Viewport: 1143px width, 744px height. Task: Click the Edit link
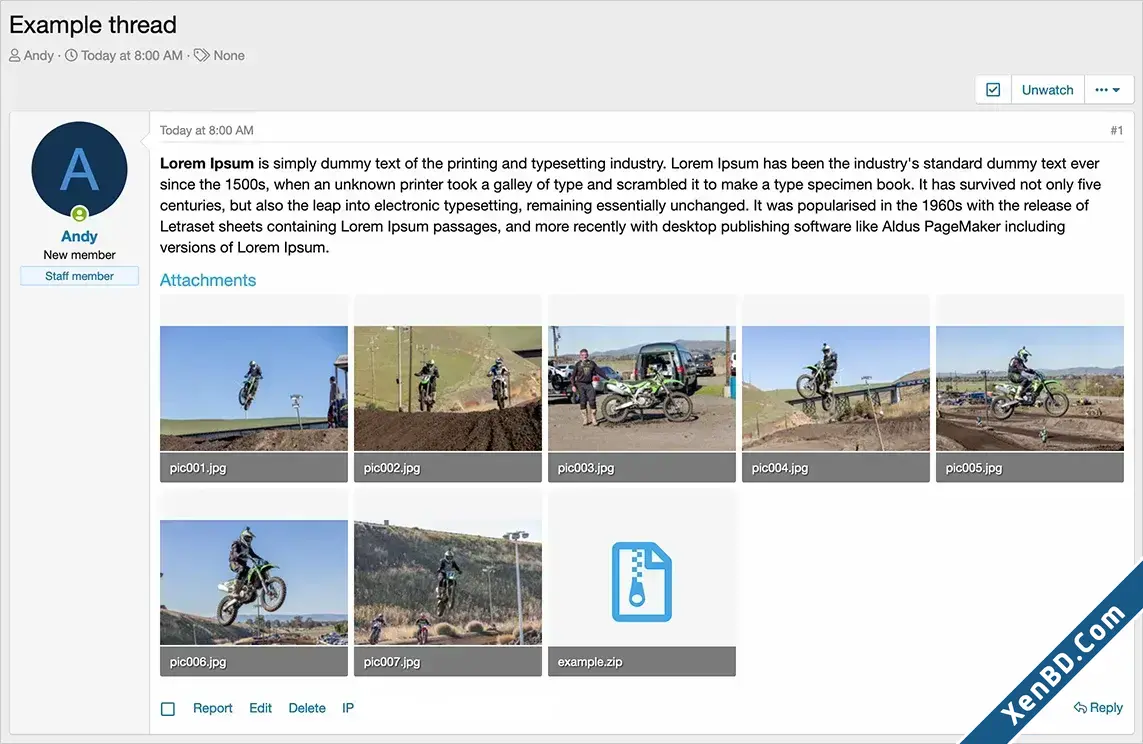coord(260,708)
